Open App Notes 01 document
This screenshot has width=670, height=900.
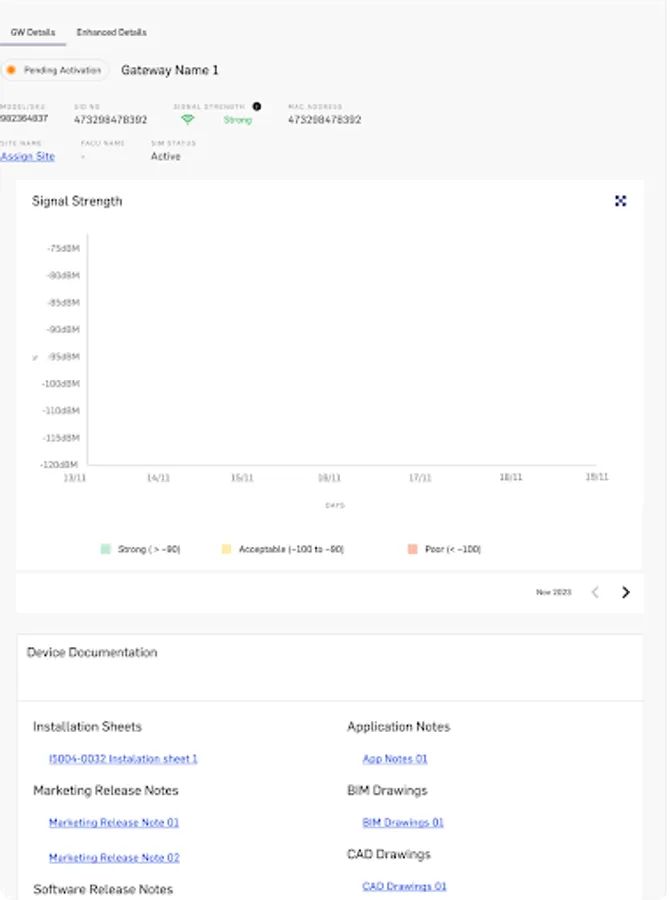(x=395, y=758)
